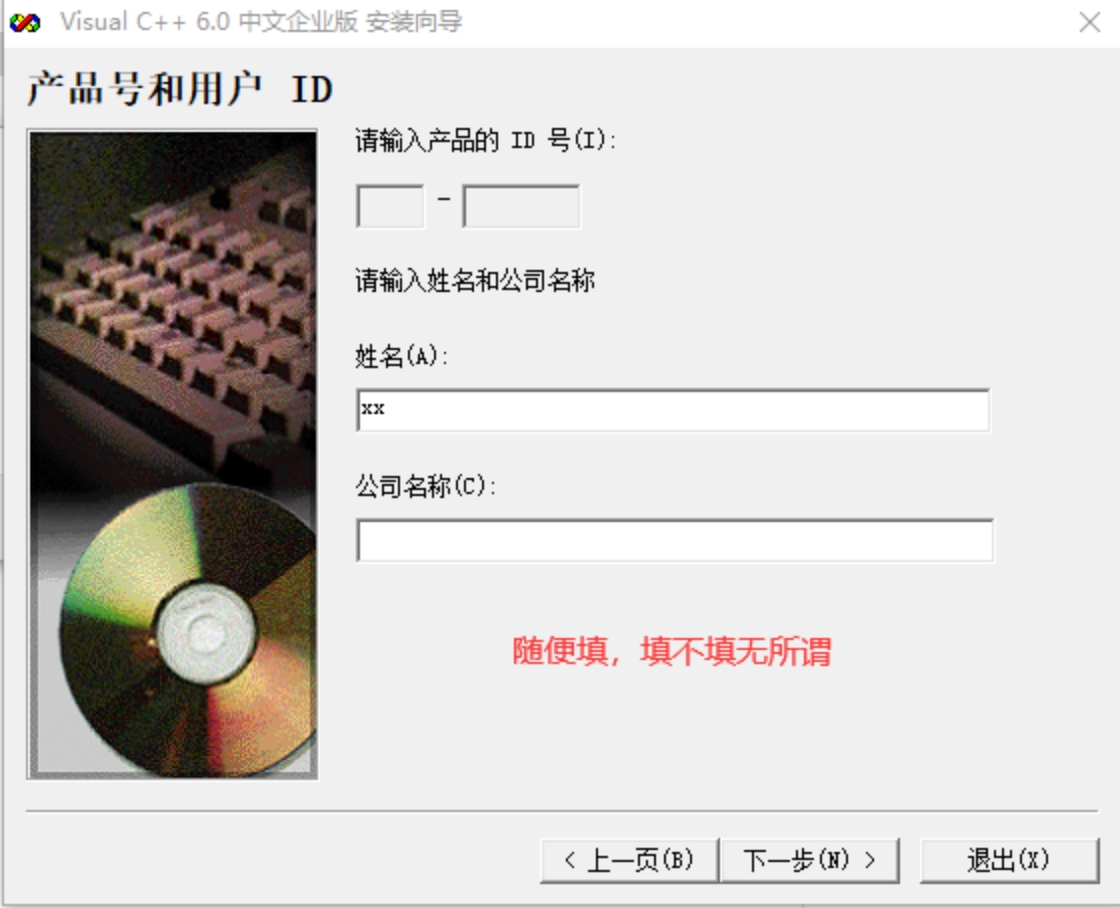The width and height of the screenshot is (1120, 908).
Task: Click the Visual C++ installer title bar icon
Action: point(25,23)
